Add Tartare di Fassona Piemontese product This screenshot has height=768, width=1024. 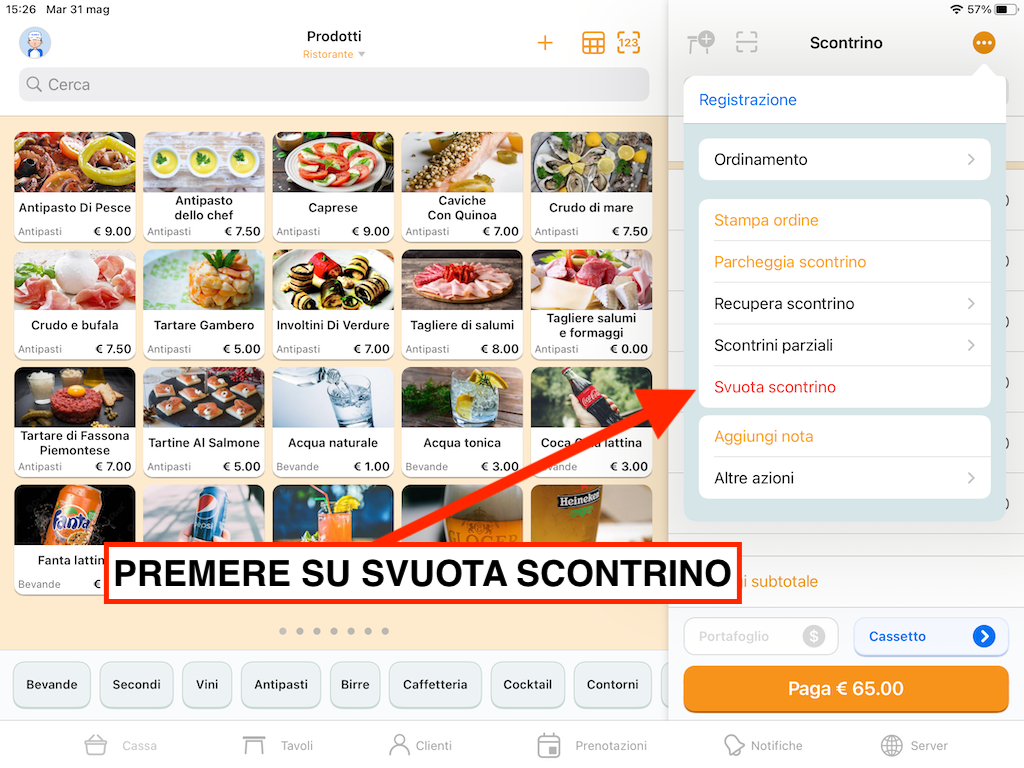(x=74, y=422)
